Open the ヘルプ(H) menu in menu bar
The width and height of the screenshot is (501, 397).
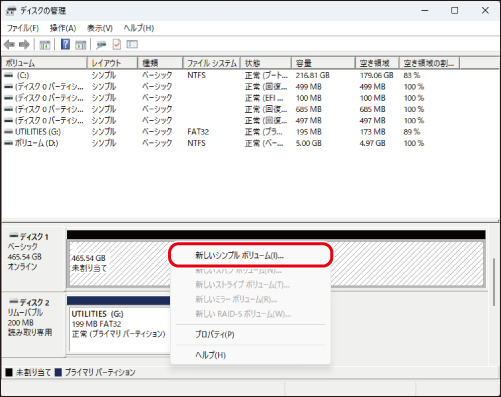139,28
